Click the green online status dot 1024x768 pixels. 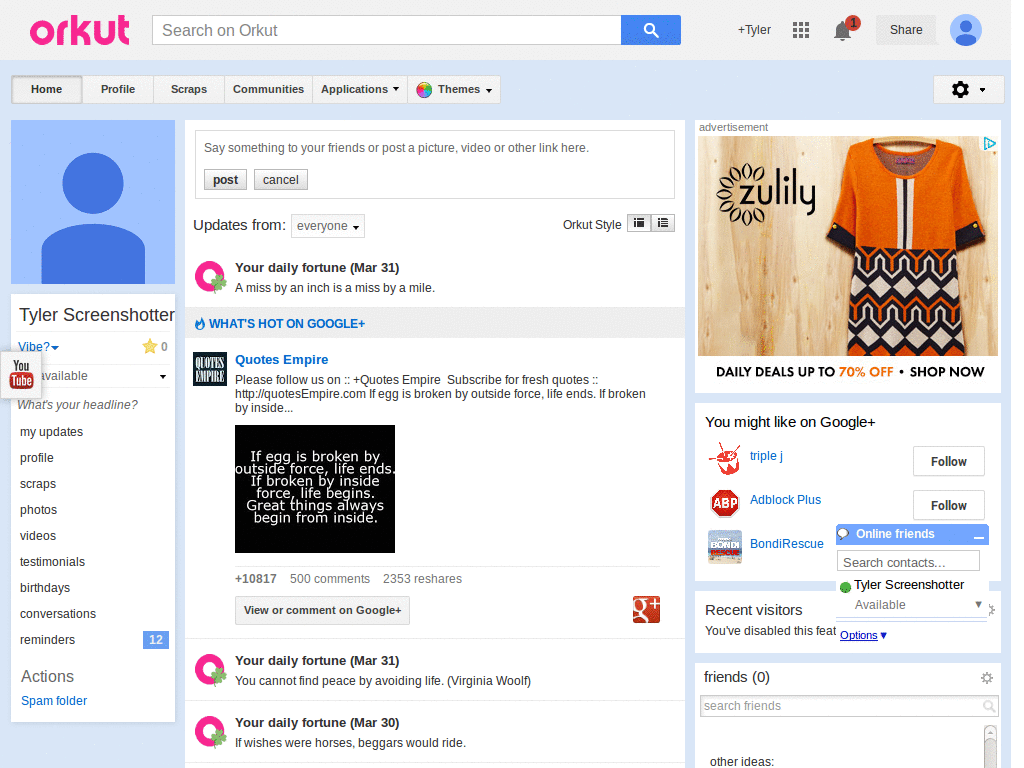pos(845,586)
